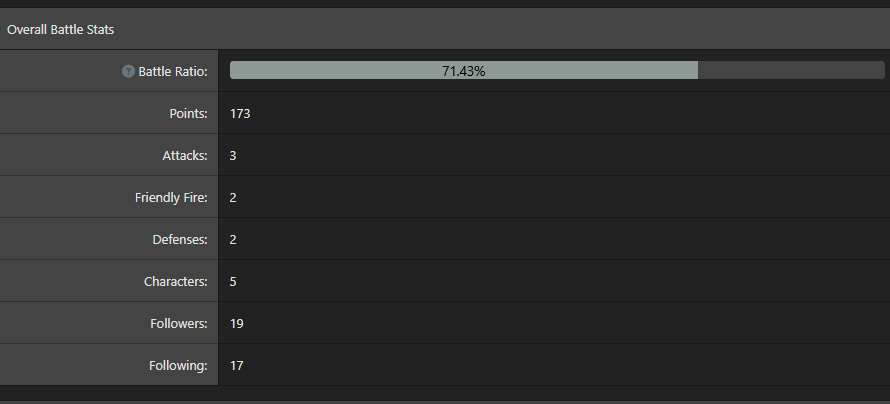This screenshot has width=890, height=404.
Task: Click the 71.43% text on the progress bar
Action: [x=463, y=71]
